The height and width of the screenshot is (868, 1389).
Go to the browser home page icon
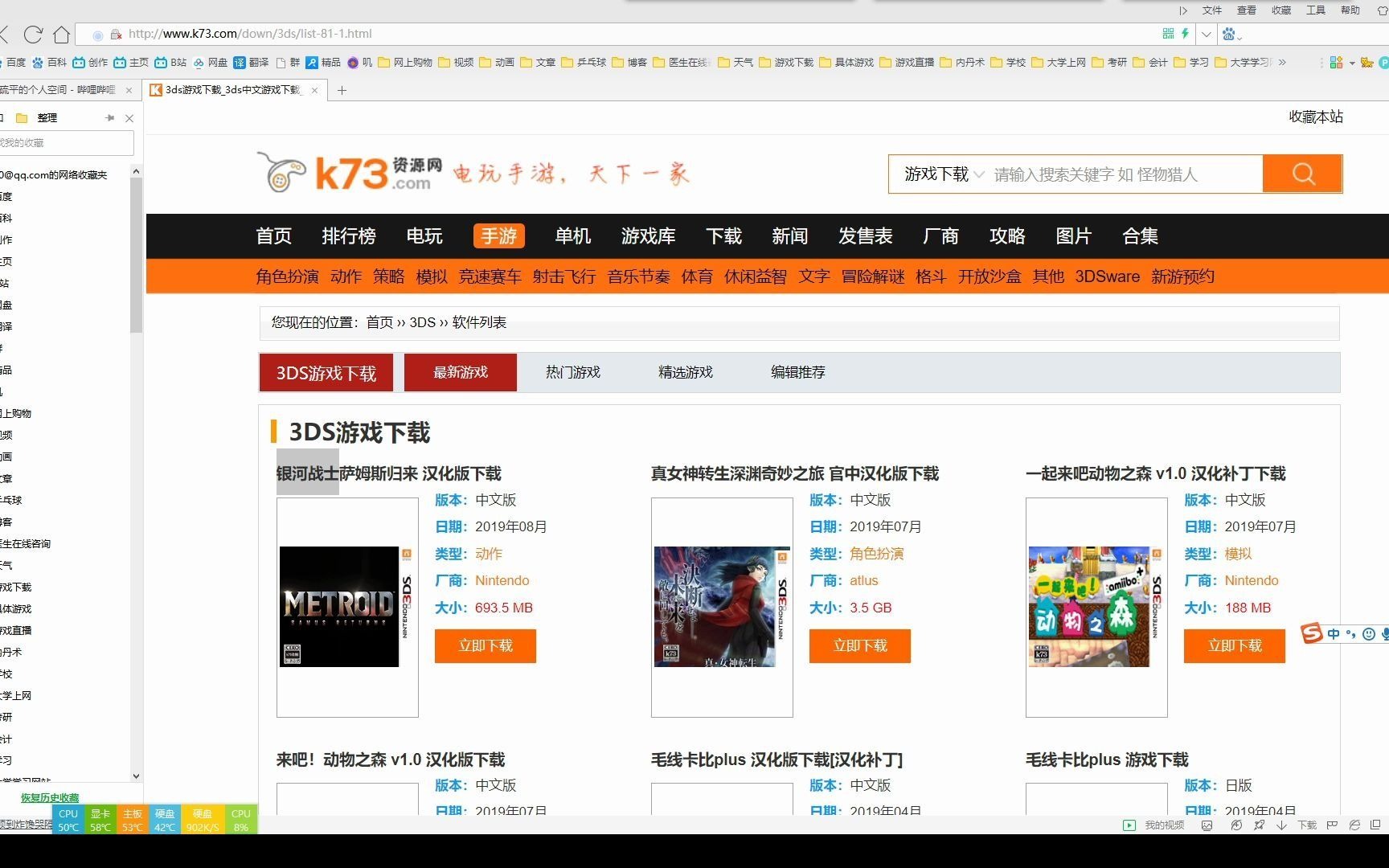click(61, 34)
